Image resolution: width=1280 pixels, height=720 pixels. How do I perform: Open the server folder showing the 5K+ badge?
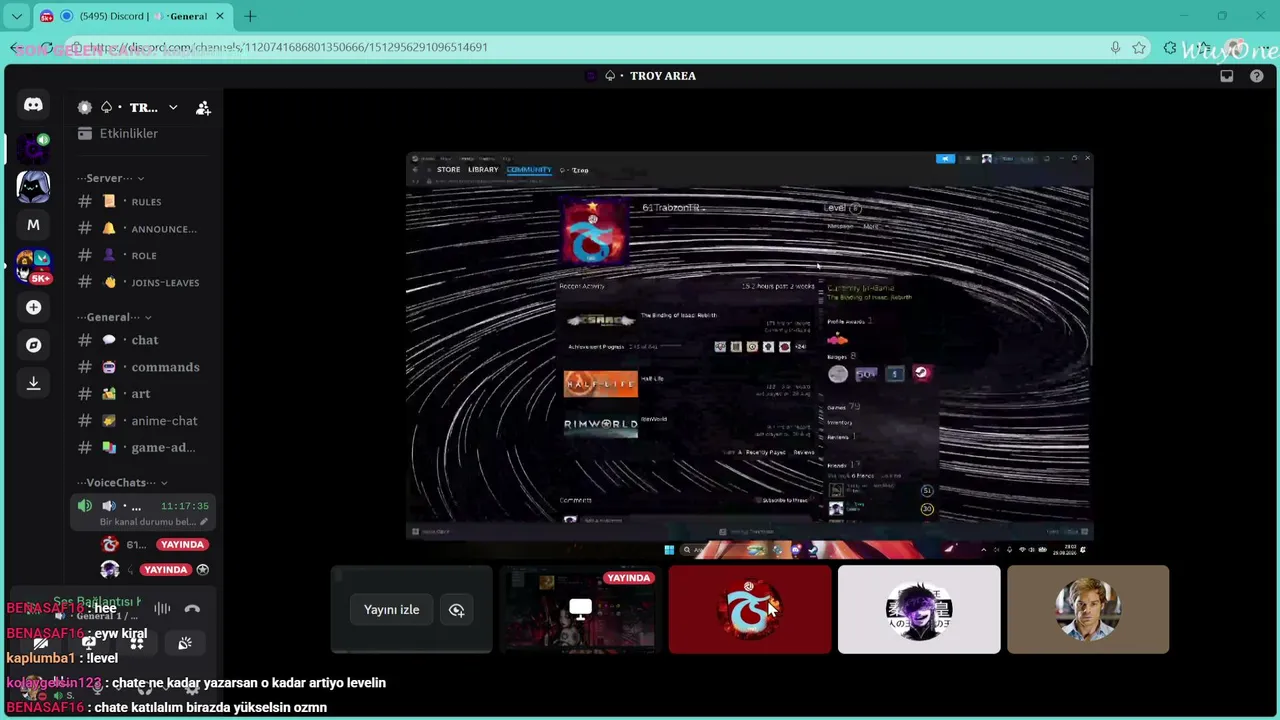33,266
